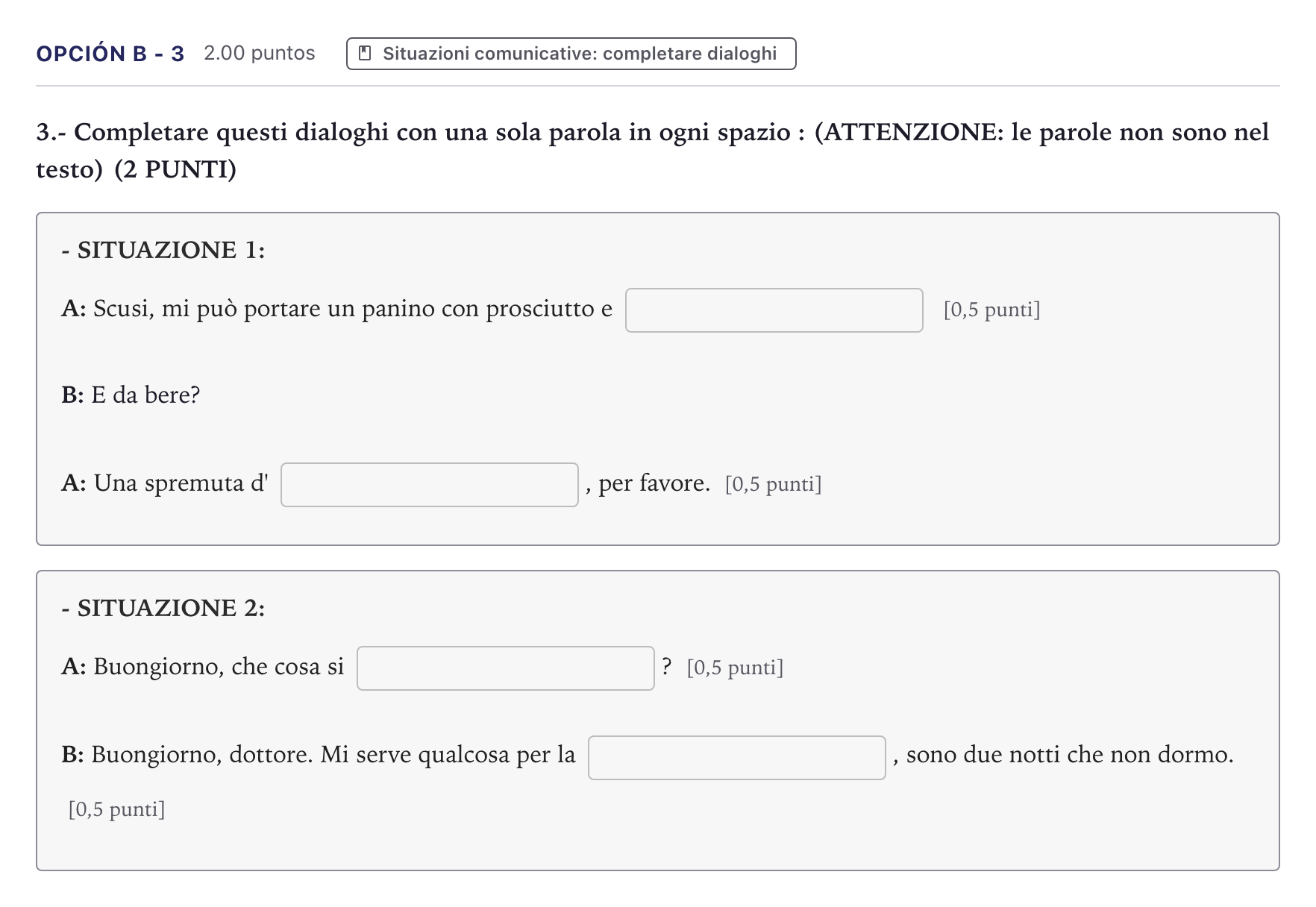The height and width of the screenshot is (907, 1316).
Task: Click '[0,5 punti]' under the dottore line
Action: click(116, 809)
